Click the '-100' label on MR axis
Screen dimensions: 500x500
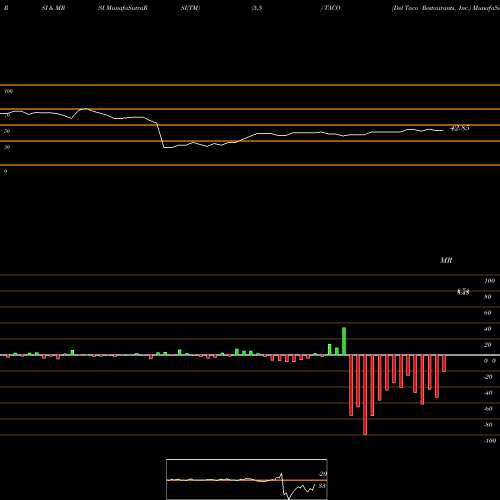[490, 441]
